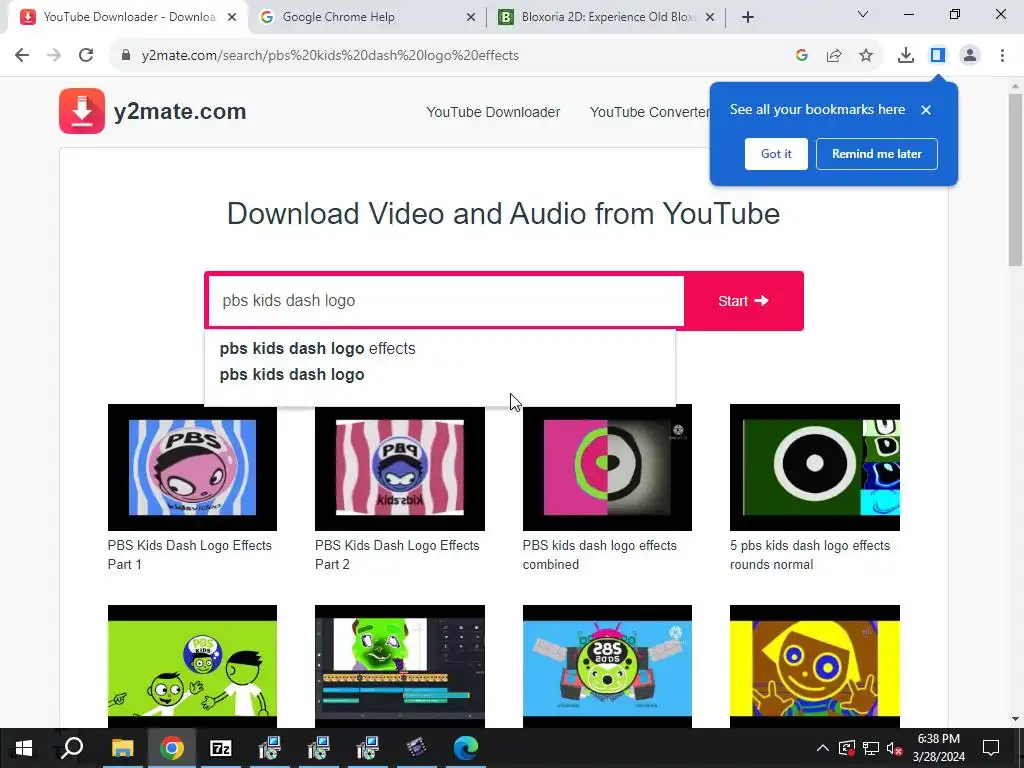Click Chrome icon in taskbar
This screenshot has height=768, width=1024.
172,748
